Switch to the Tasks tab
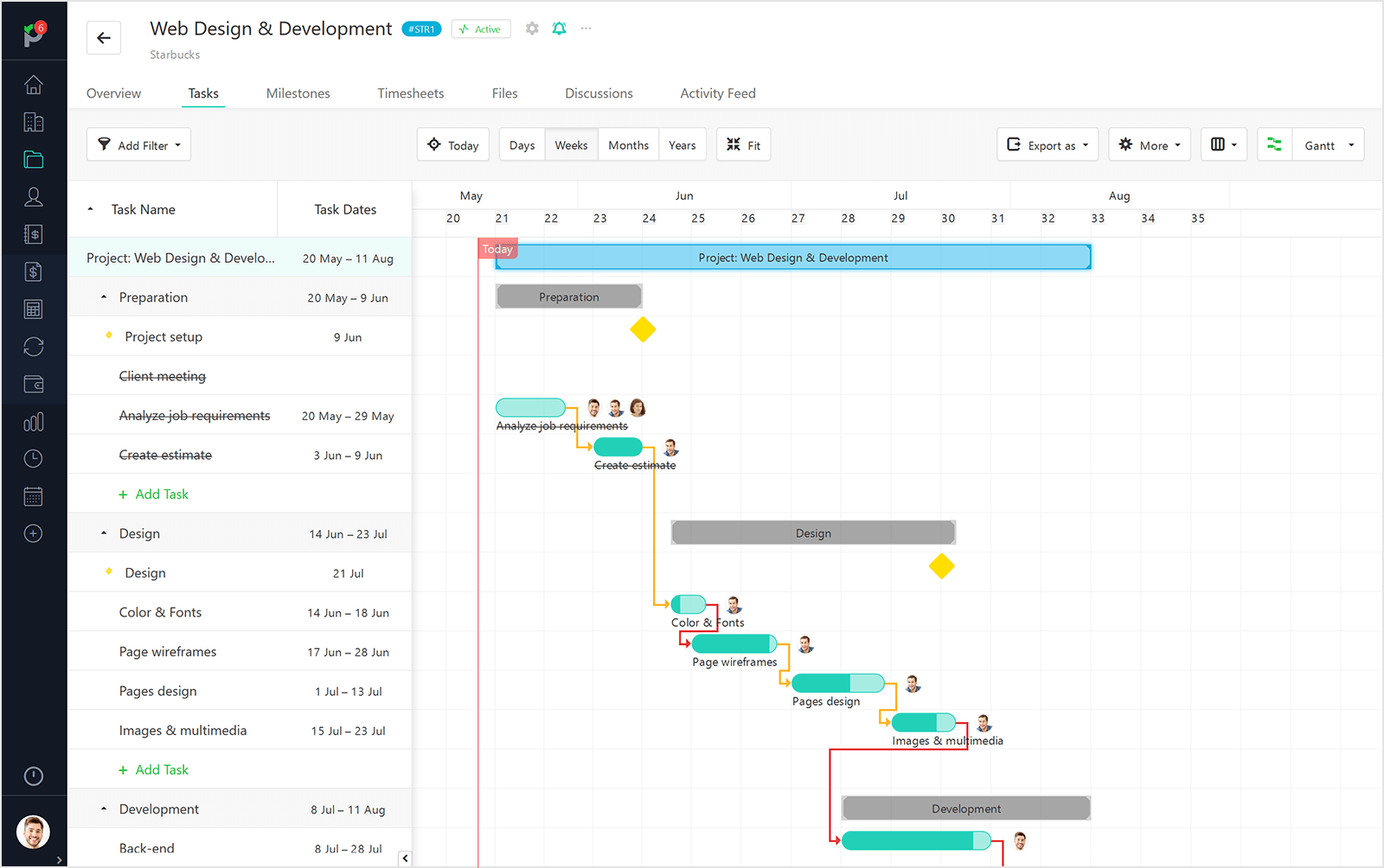 203,93
